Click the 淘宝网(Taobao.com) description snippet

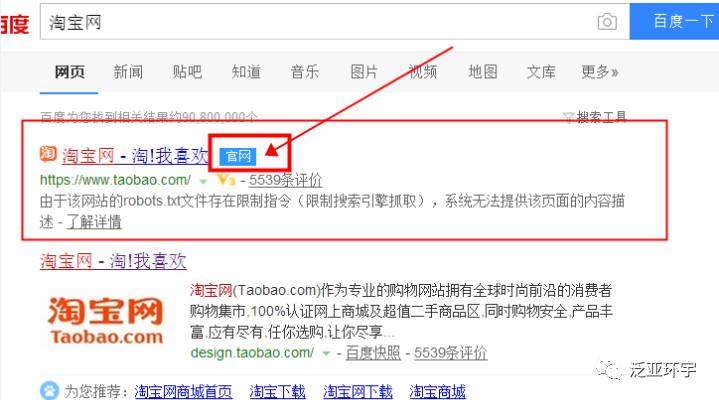click(x=401, y=311)
